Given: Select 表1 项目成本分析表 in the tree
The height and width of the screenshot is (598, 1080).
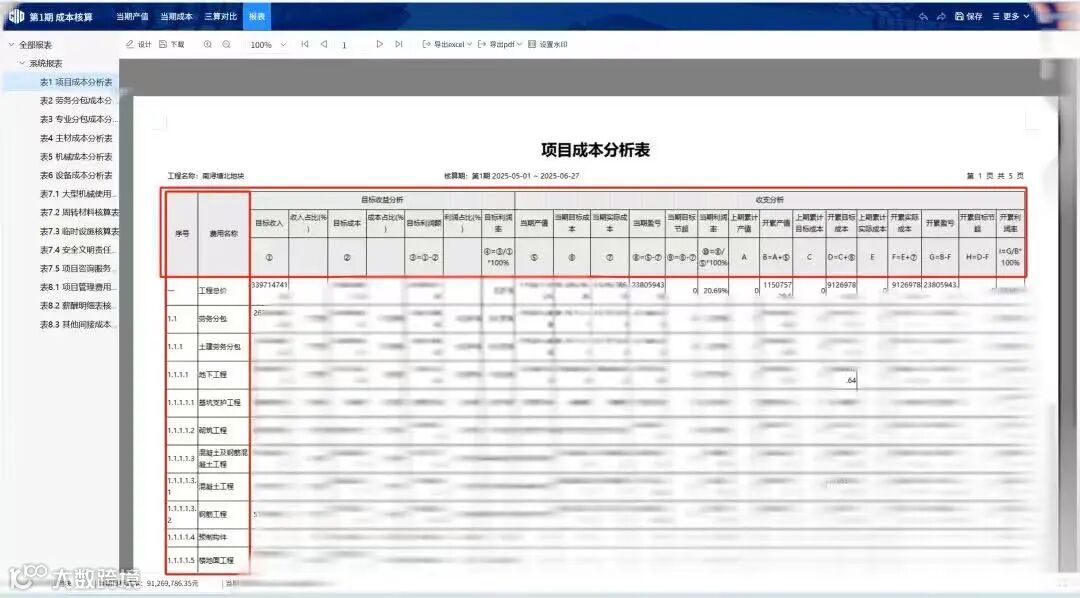Looking at the screenshot, I should pos(76,81).
